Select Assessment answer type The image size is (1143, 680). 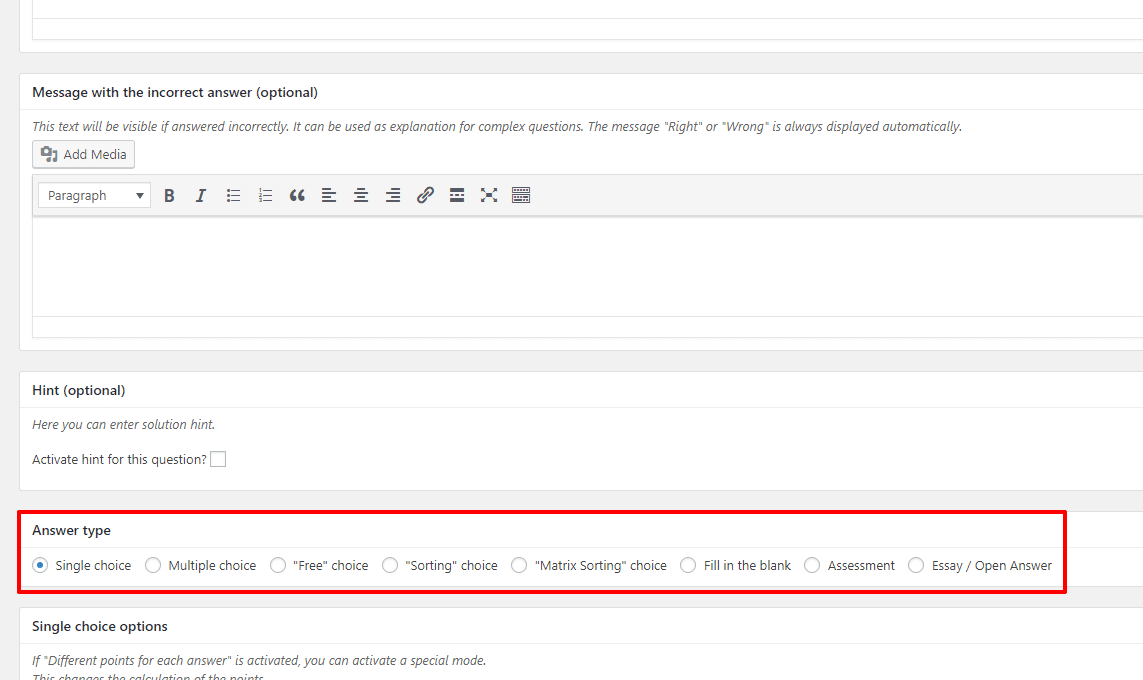tap(812, 565)
